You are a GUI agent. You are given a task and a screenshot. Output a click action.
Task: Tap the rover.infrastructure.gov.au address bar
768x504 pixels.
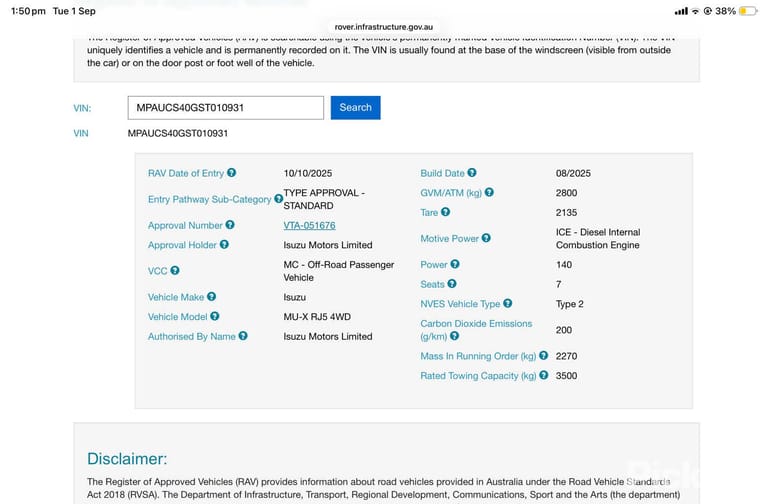[x=384, y=27]
